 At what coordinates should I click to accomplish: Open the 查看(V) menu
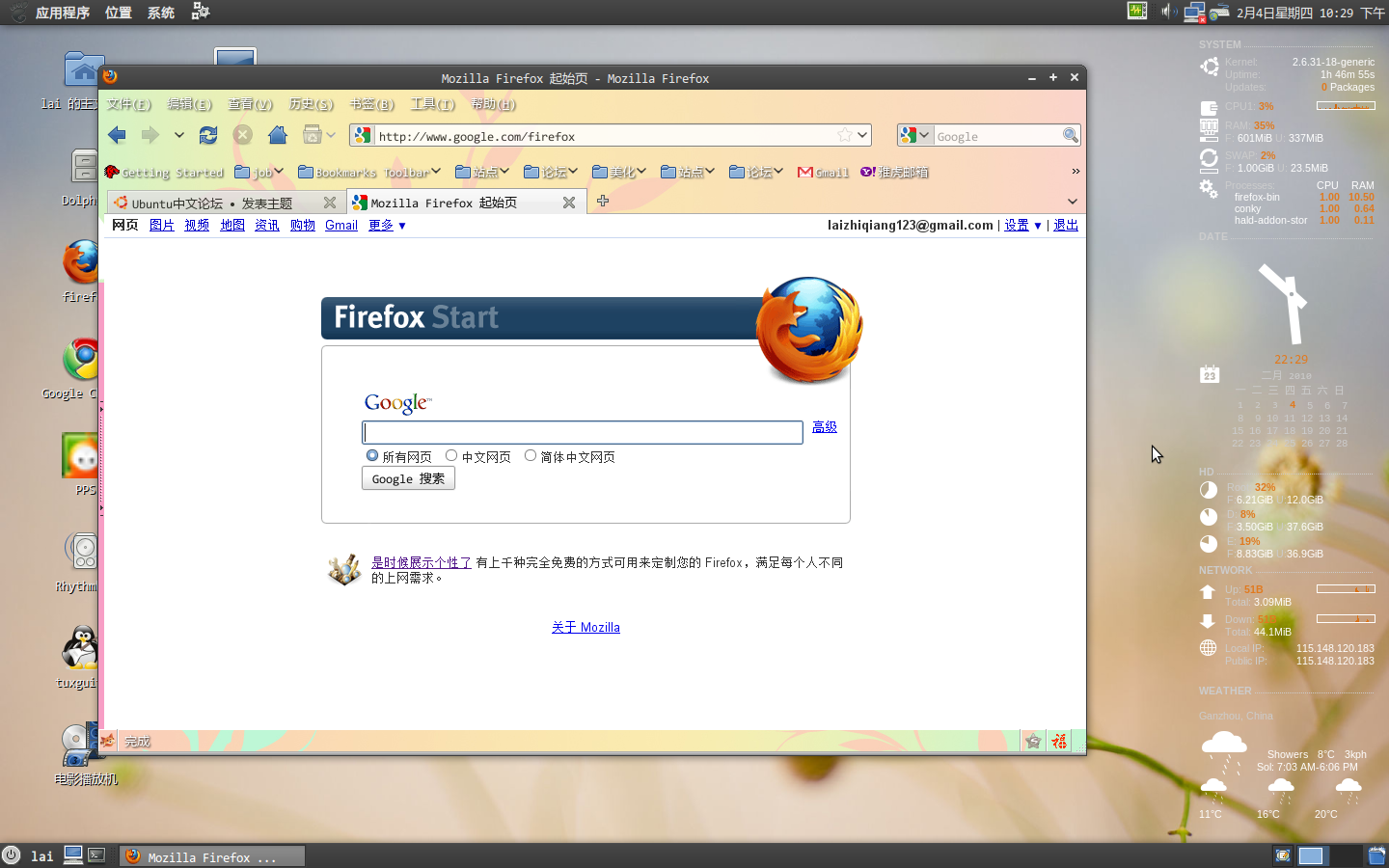[x=250, y=104]
